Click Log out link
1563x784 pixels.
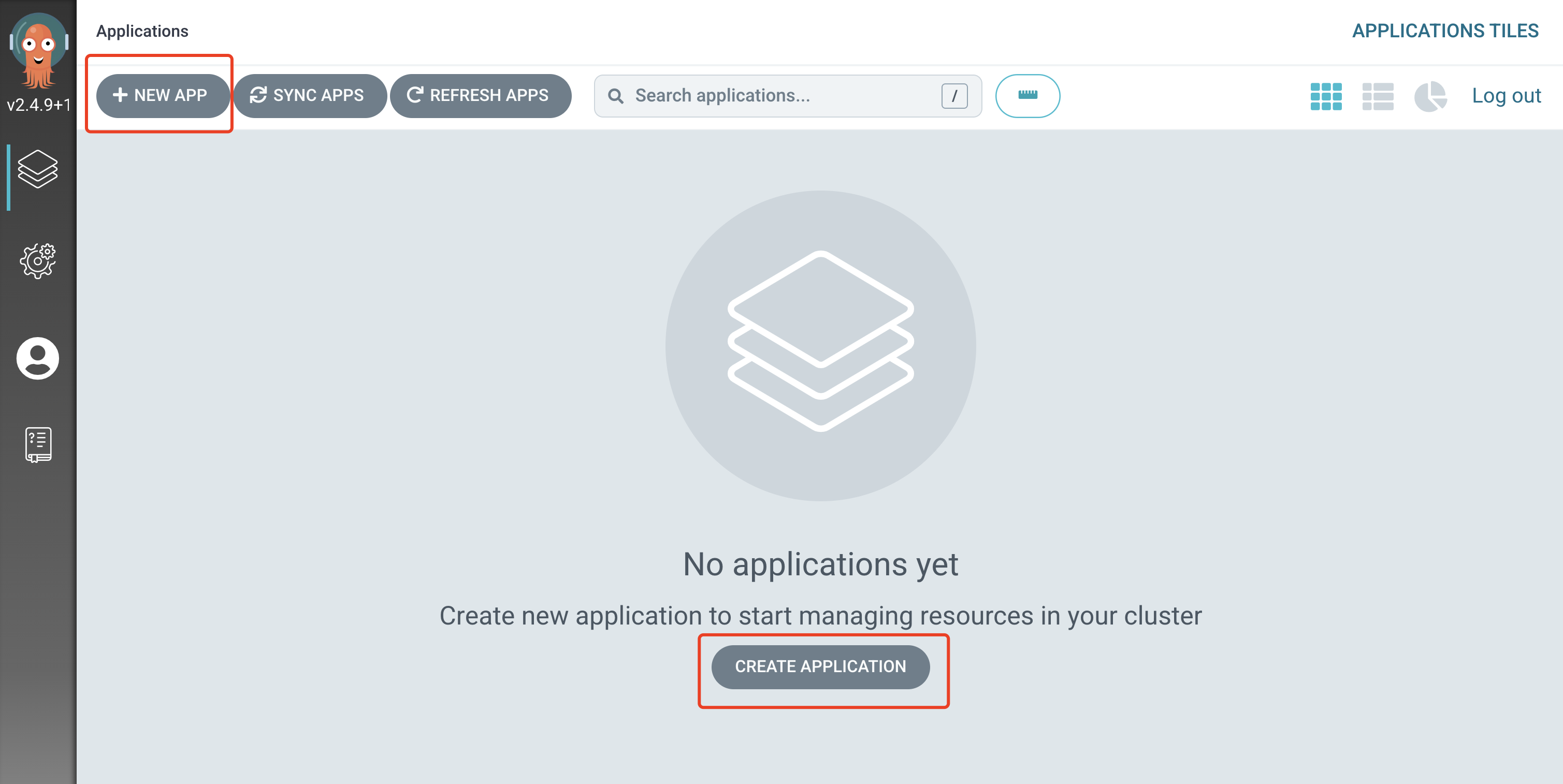[x=1506, y=95]
